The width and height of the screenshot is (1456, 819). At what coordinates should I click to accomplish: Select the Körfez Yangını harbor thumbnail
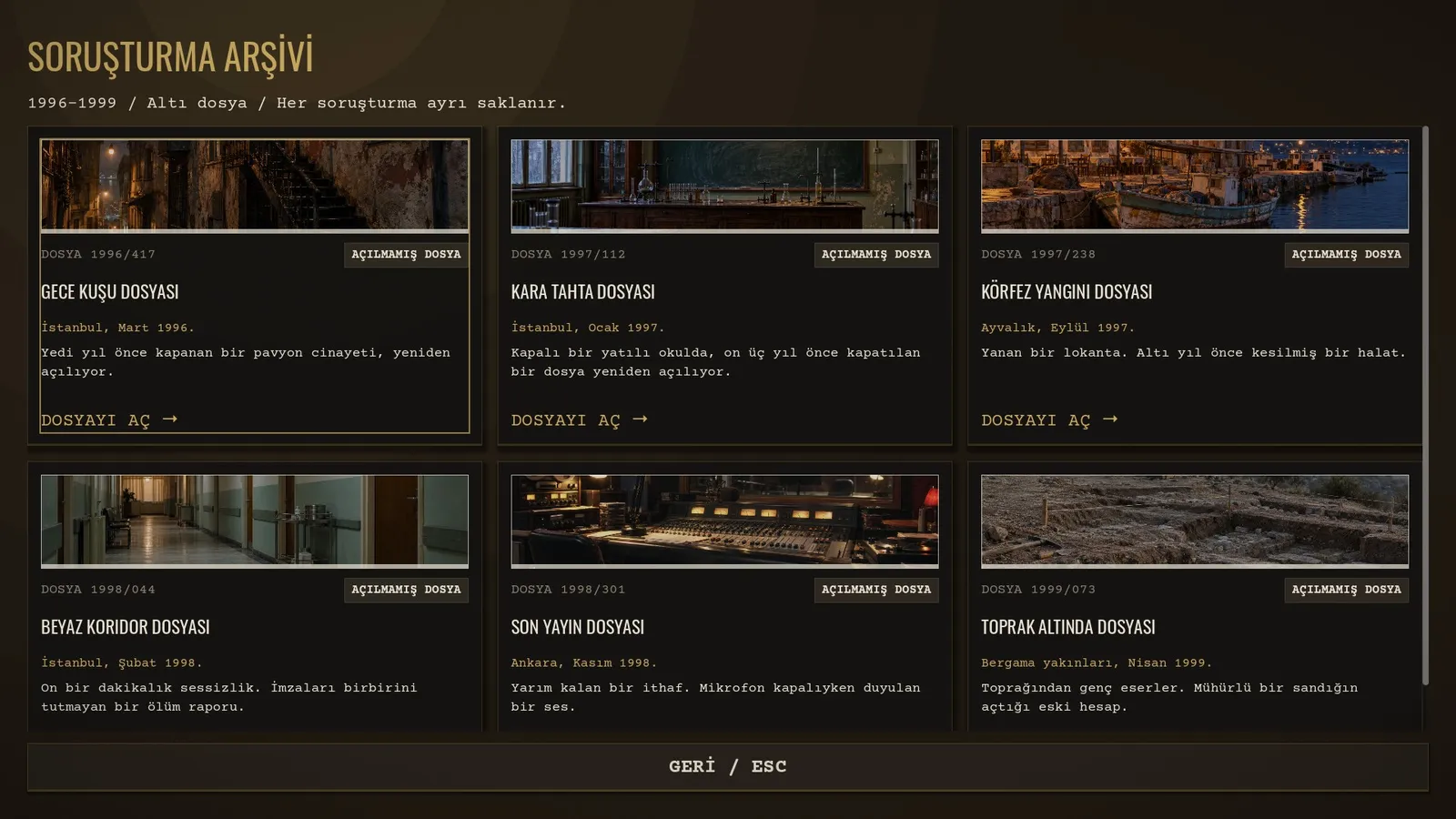point(1195,186)
